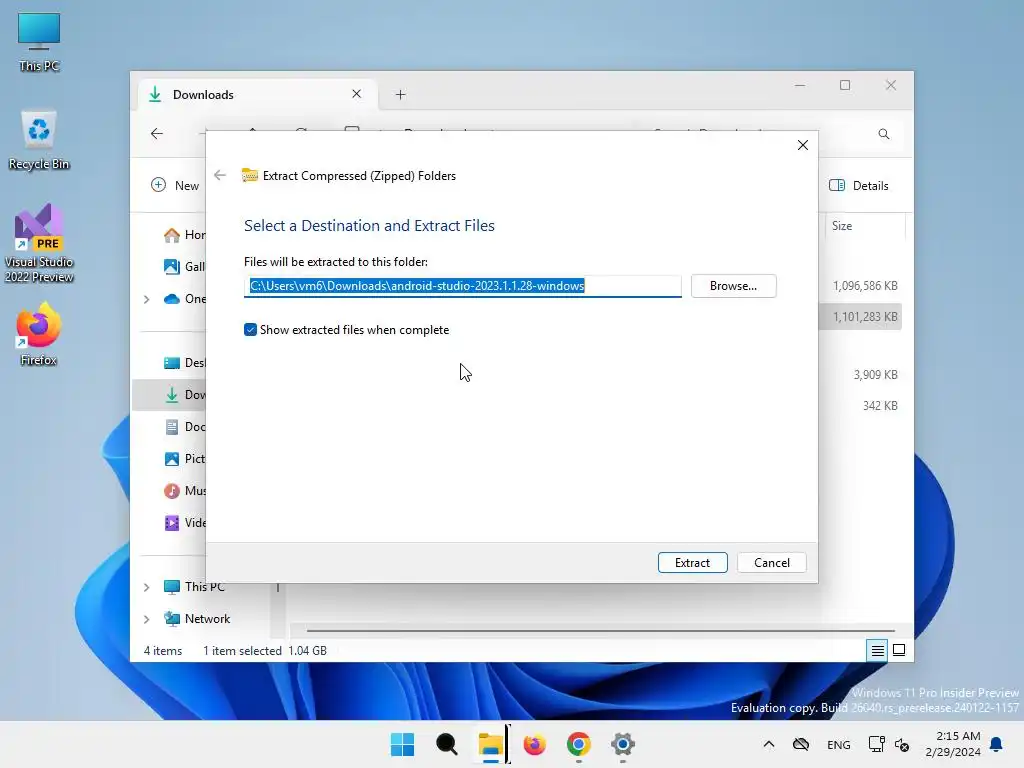1024x768 pixels.
Task: Click the zipped folder icon in dialog header
Action: click(249, 175)
